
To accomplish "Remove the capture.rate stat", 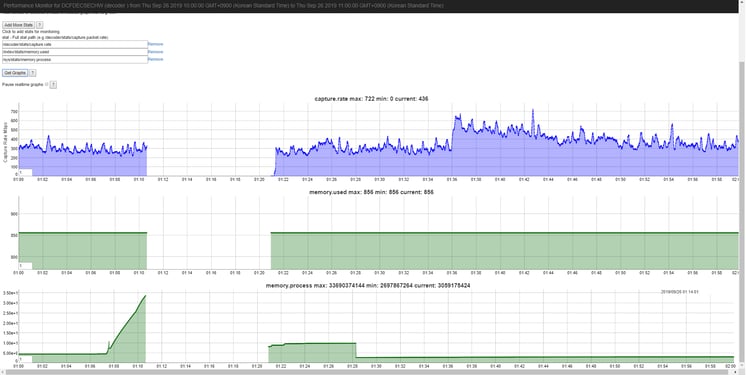I will click(156, 44).
